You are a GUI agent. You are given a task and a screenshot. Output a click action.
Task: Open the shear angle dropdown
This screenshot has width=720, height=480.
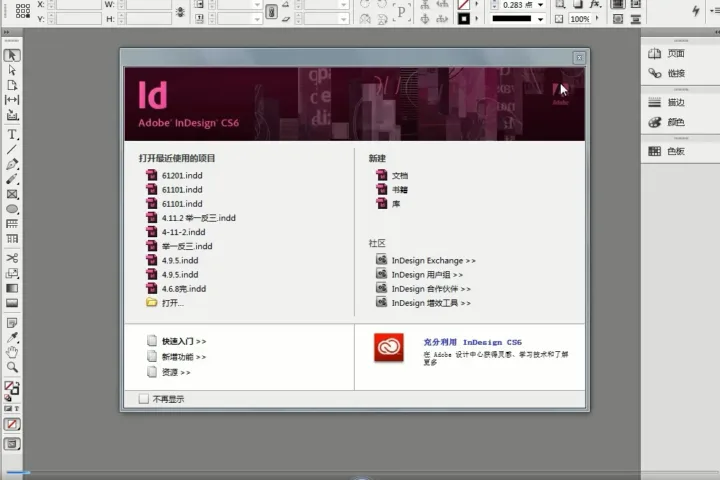[x=343, y=19]
